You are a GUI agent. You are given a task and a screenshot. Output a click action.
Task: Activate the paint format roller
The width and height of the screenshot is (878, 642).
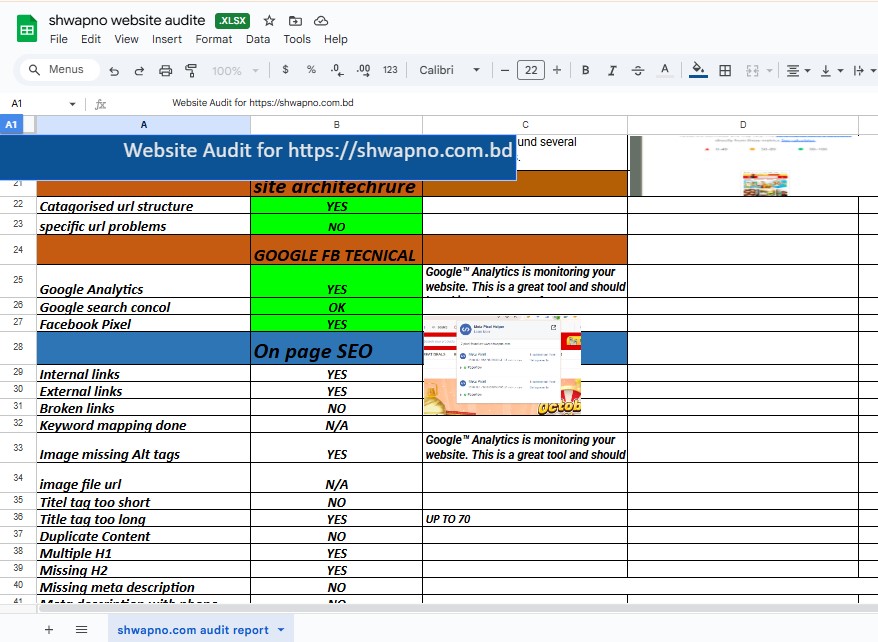pyautogui.click(x=191, y=71)
